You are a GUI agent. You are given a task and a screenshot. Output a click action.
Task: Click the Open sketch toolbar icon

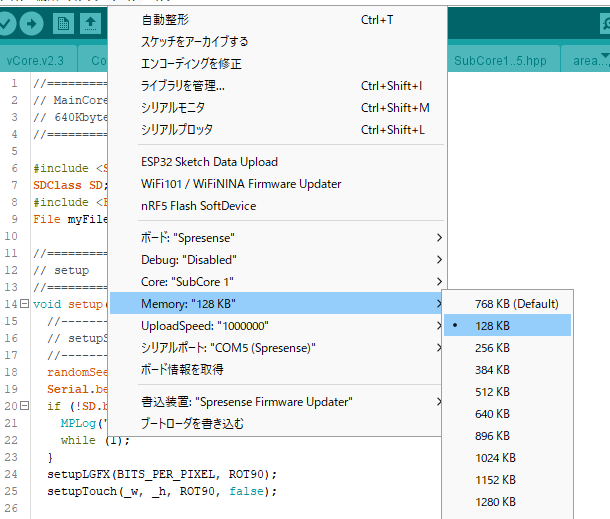(x=90, y=22)
